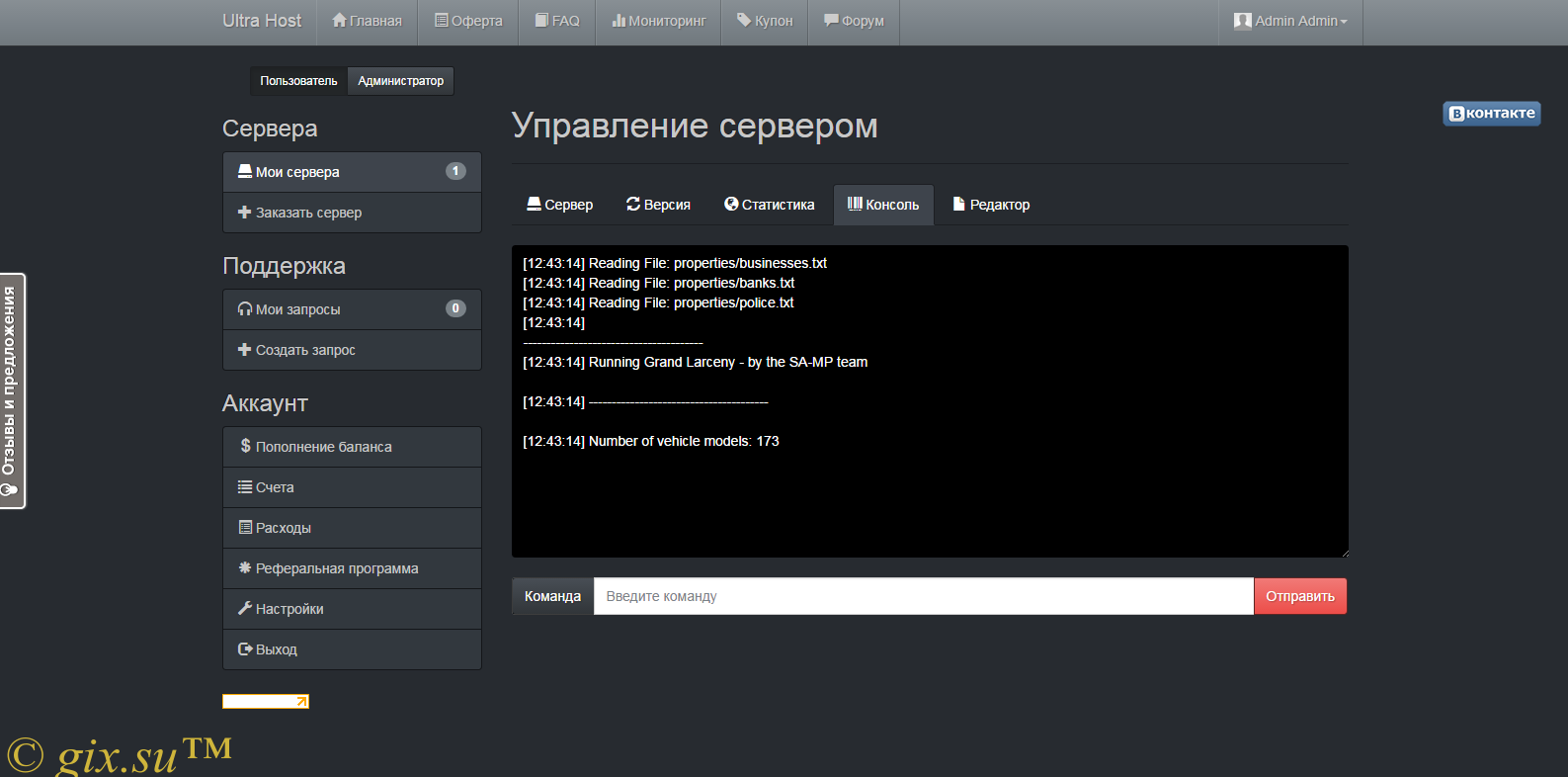The height and width of the screenshot is (777, 1568).
Task: Click the tag icon next to Купон
Action: 744,20
